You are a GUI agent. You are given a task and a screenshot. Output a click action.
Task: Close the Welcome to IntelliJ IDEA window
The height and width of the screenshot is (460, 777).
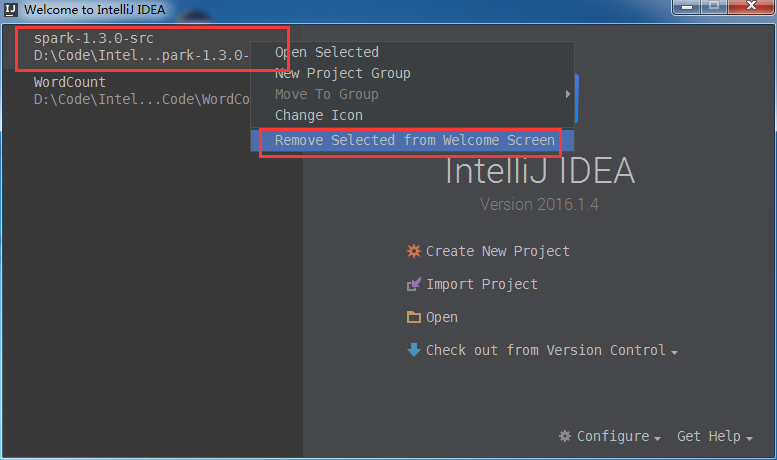751,6
